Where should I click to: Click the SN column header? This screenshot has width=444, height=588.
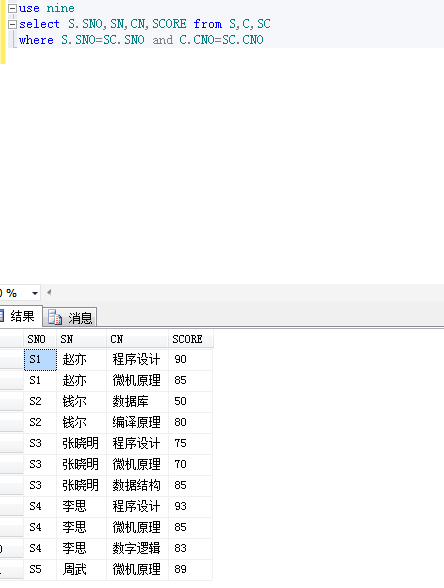point(81,339)
